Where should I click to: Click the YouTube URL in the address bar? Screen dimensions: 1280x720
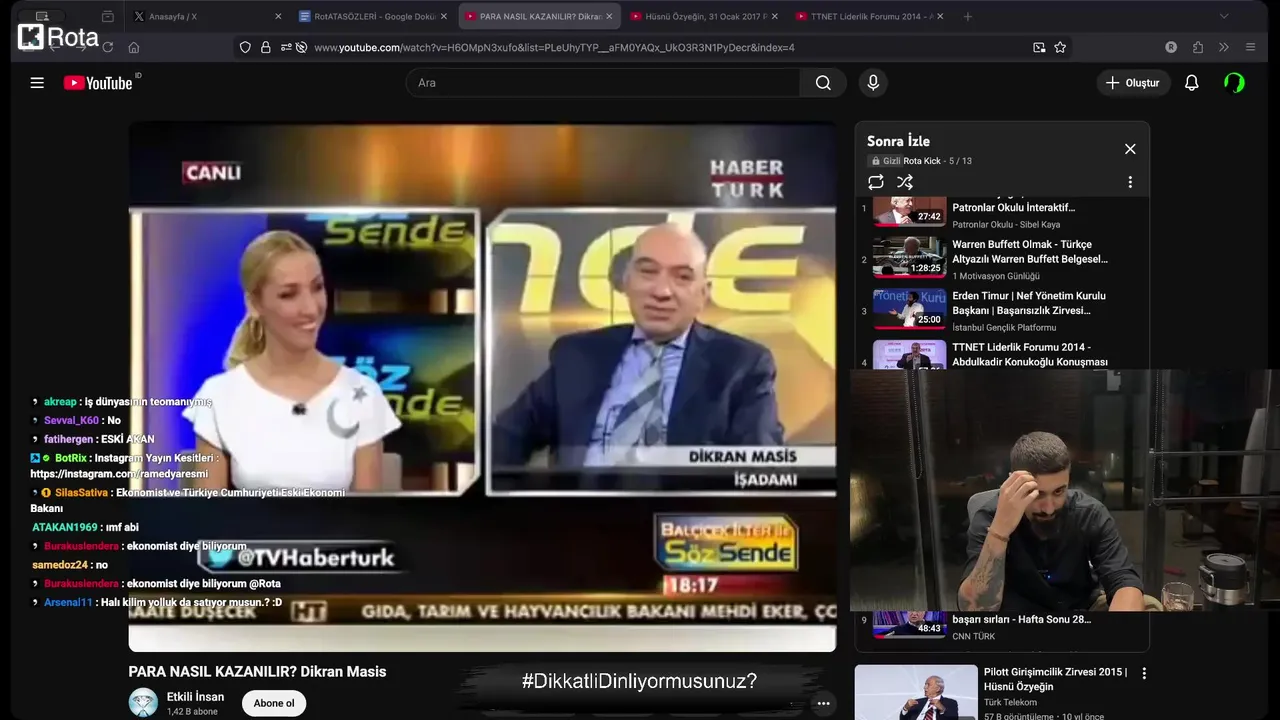coord(554,47)
